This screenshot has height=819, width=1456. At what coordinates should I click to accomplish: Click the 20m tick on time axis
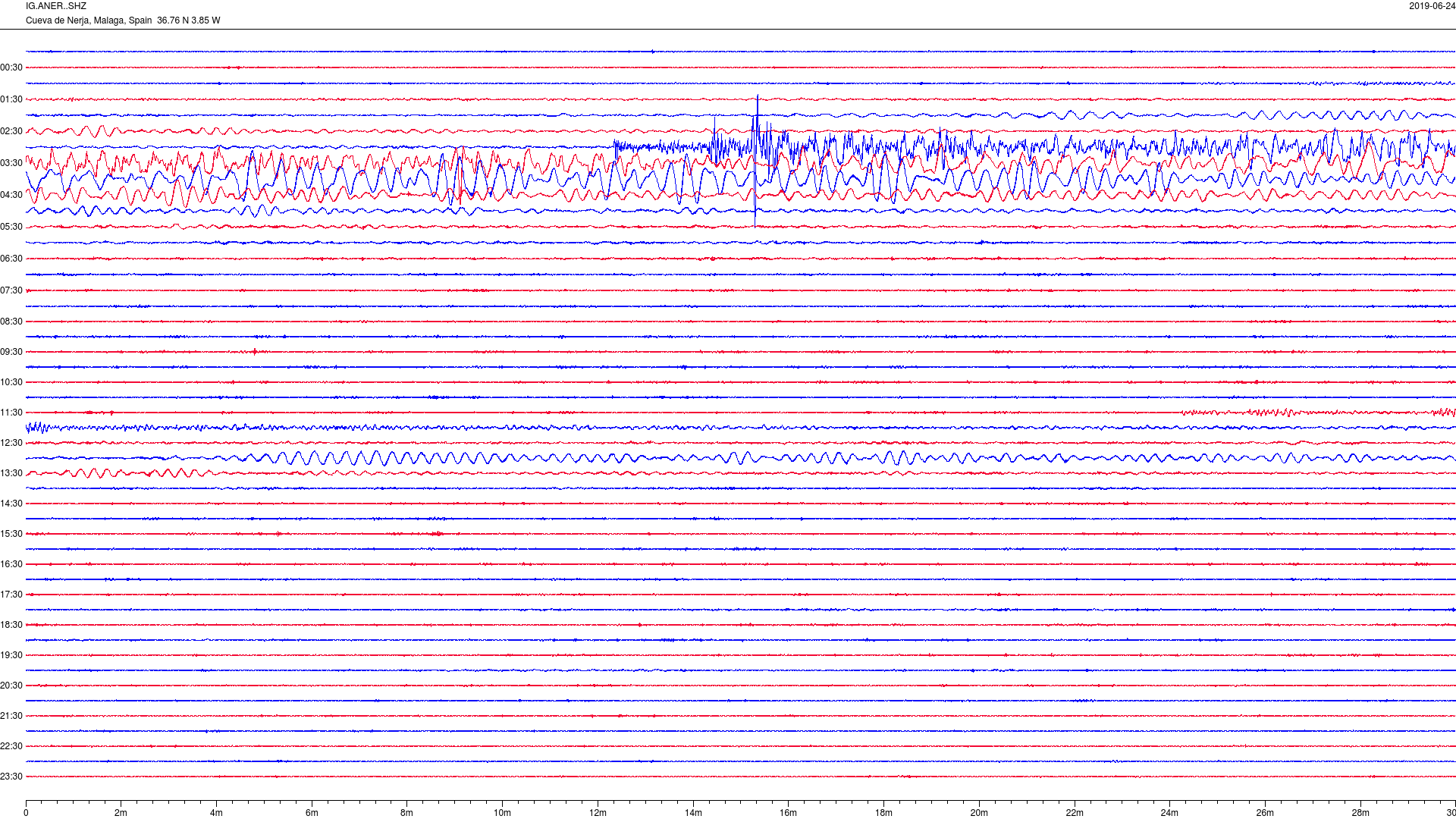click(x=979, y=813)
